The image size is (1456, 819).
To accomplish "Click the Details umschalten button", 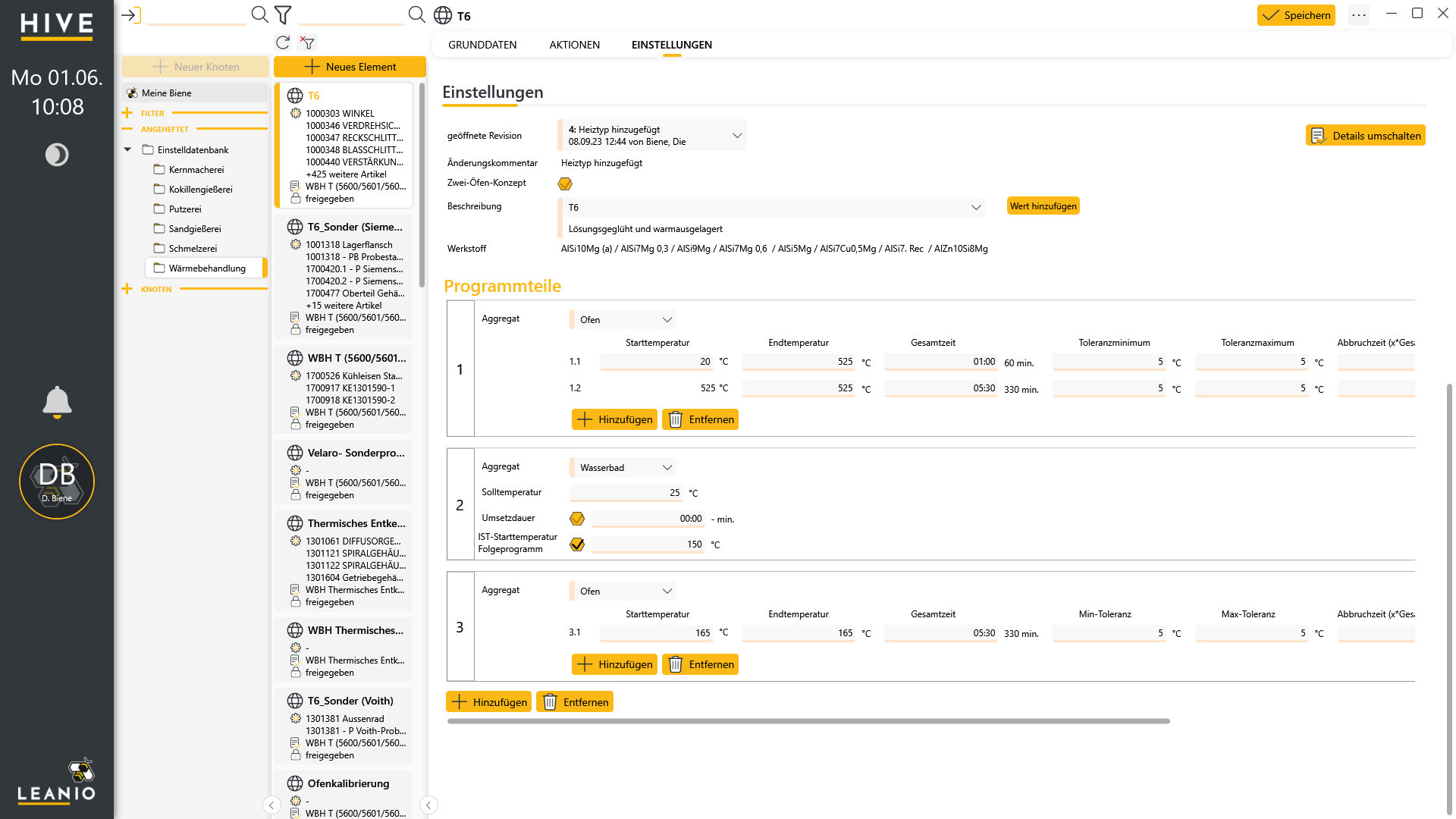I will pos(1366,136).
